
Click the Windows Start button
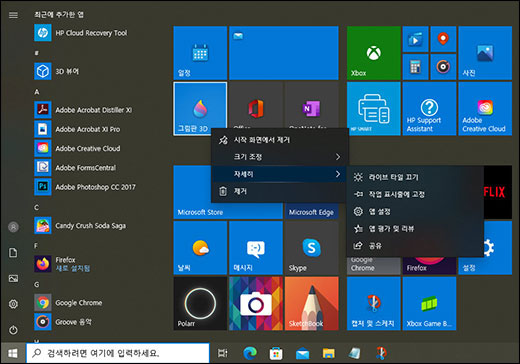[13, 353]
